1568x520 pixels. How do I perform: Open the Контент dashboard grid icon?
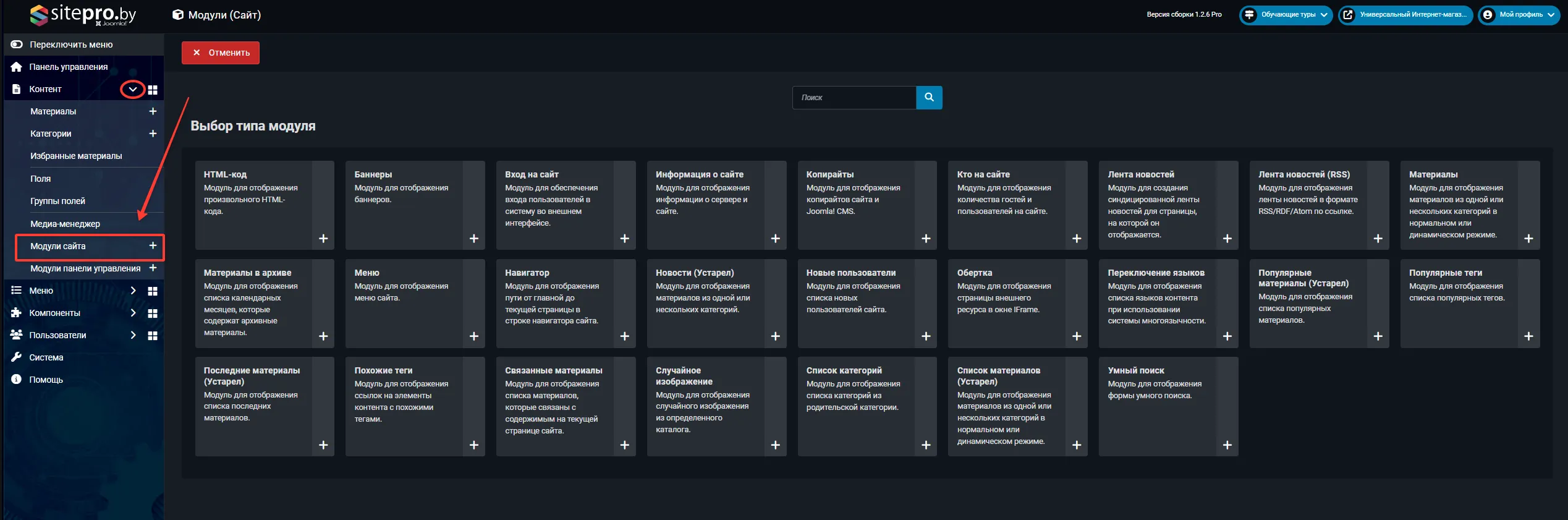click(x=153, y=90)
